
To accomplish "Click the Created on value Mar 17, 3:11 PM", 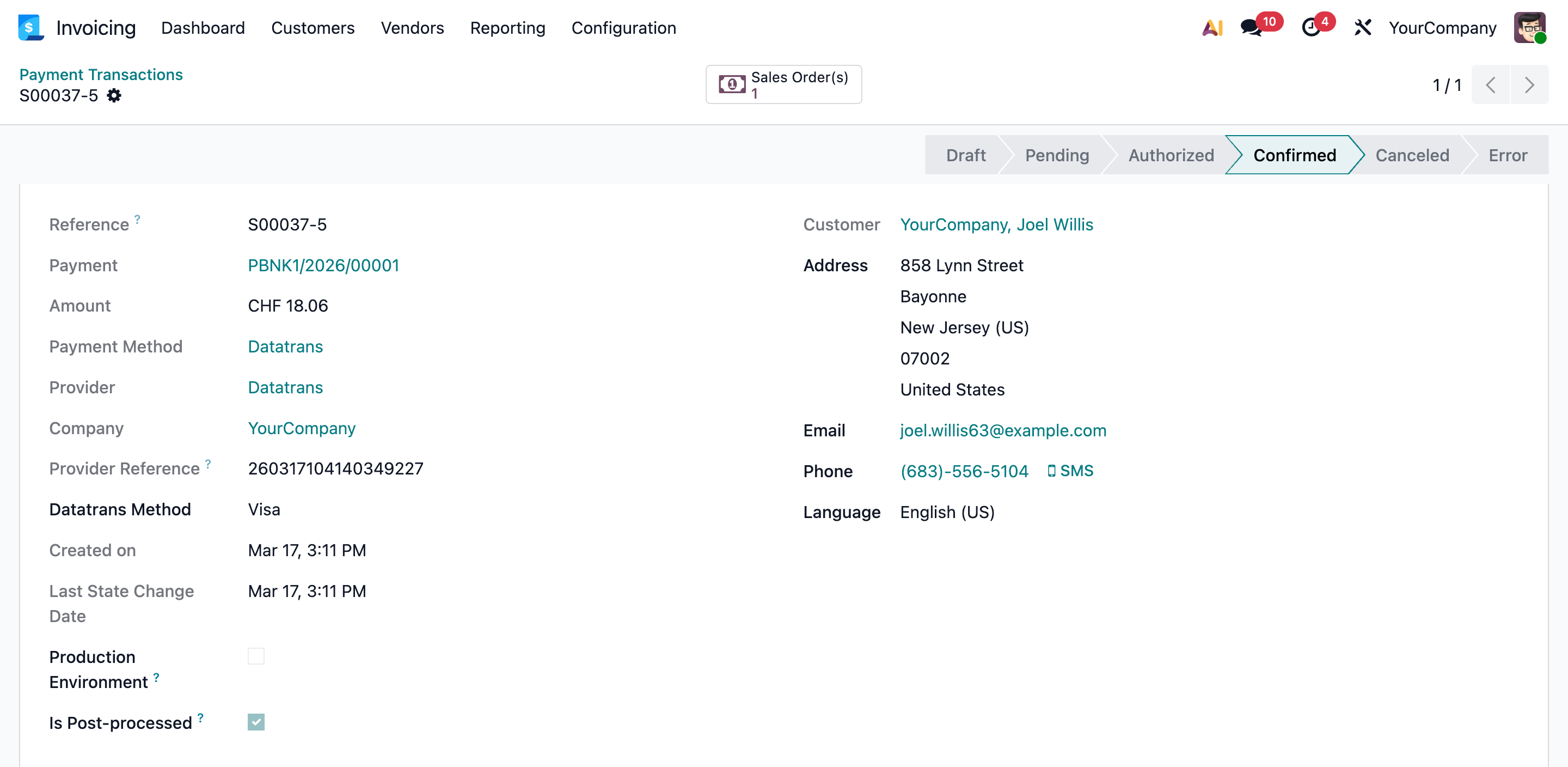I will click(307, 550).
